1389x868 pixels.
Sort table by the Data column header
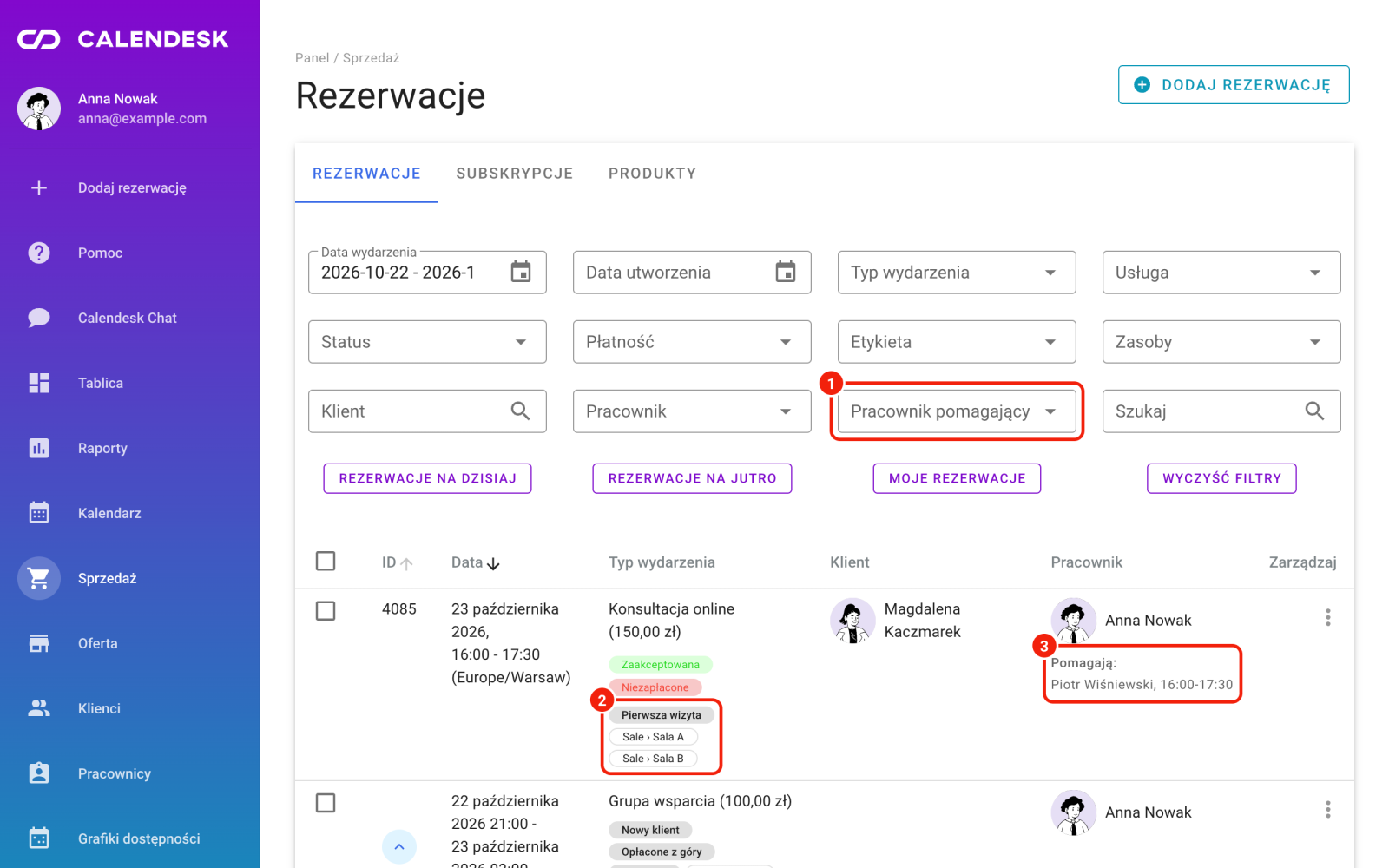tap(476, 562)
